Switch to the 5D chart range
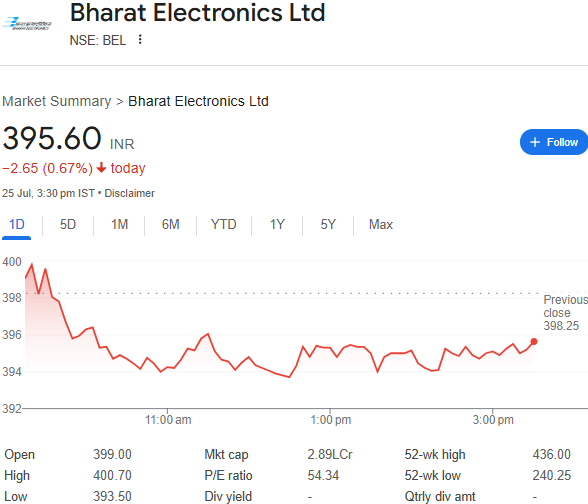 (68, 225)
